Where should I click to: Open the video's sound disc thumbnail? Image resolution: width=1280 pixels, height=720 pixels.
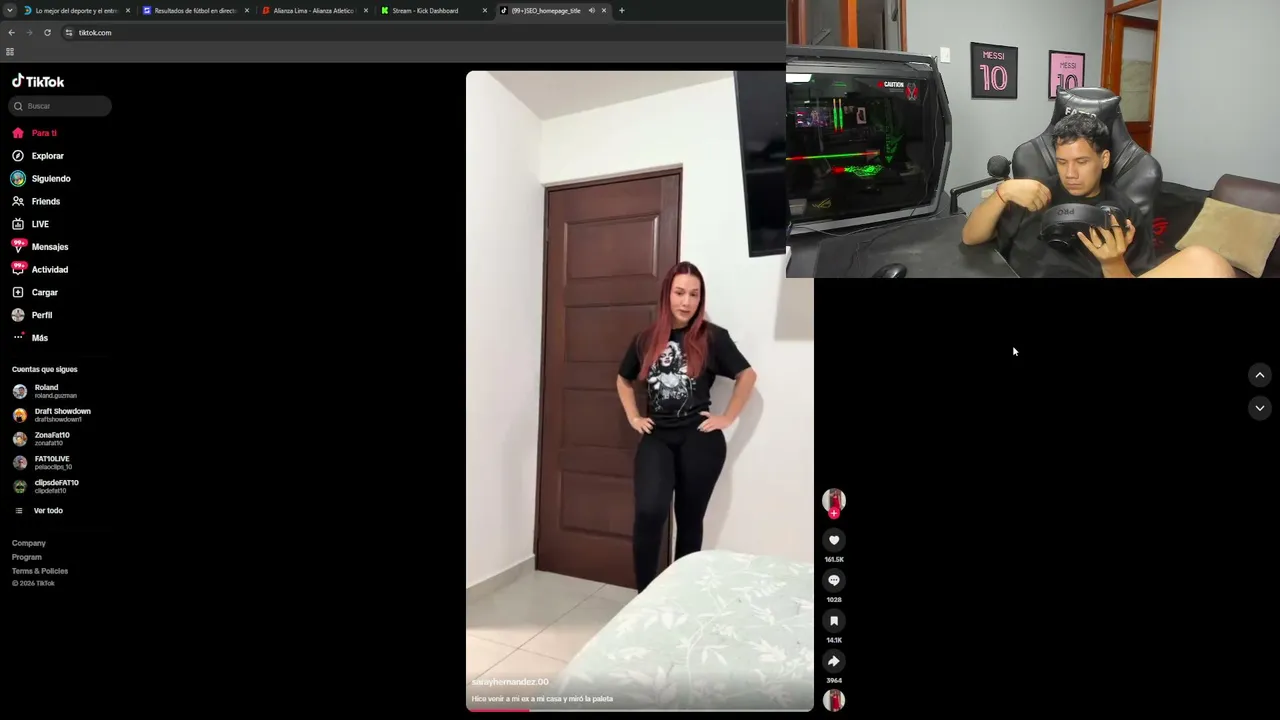[x=834, y=700]
